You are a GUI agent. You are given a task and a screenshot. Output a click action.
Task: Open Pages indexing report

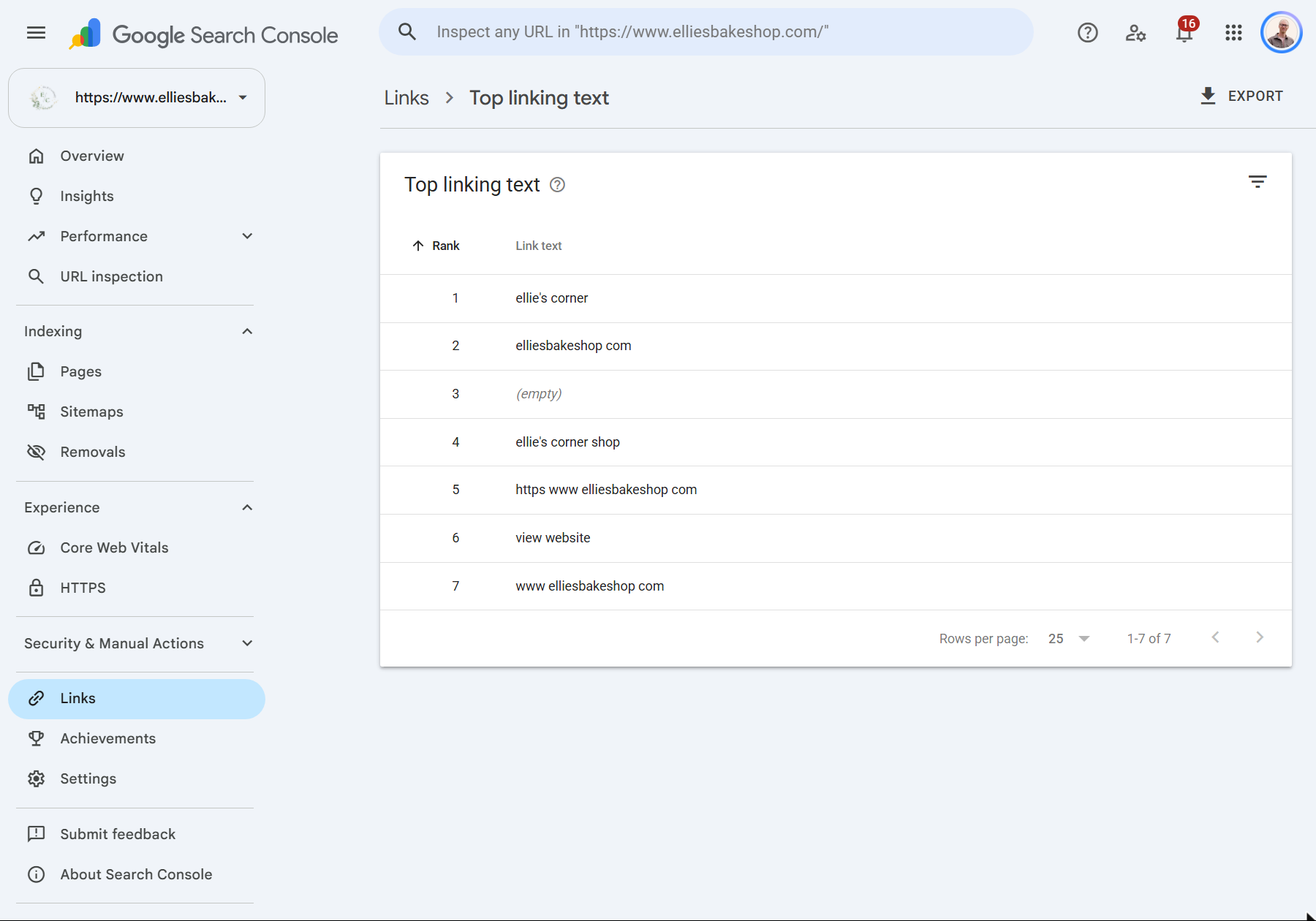point(137,371)
